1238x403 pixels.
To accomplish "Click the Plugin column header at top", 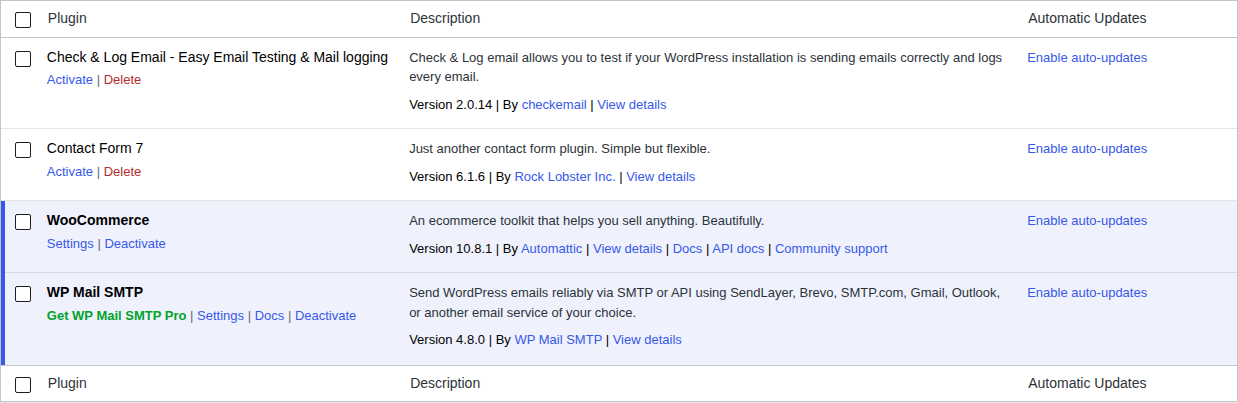I will [x=67, y=18].
